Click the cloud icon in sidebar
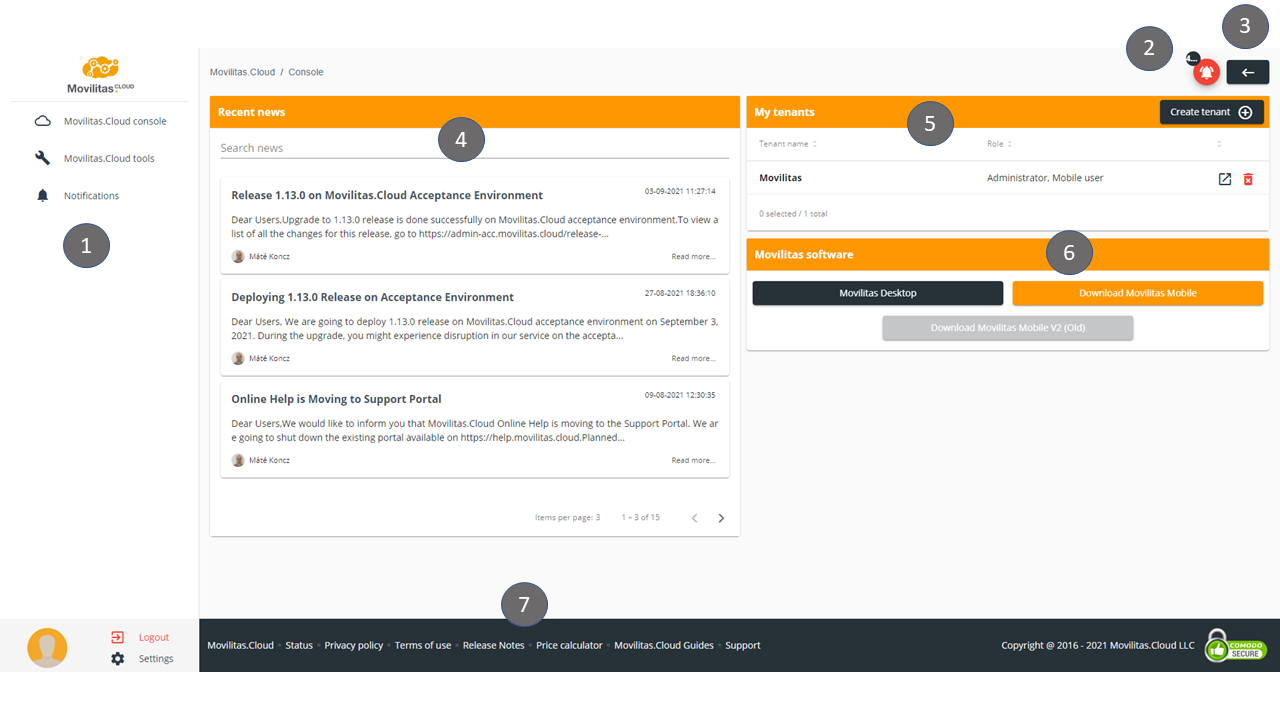 click(42, 121)
